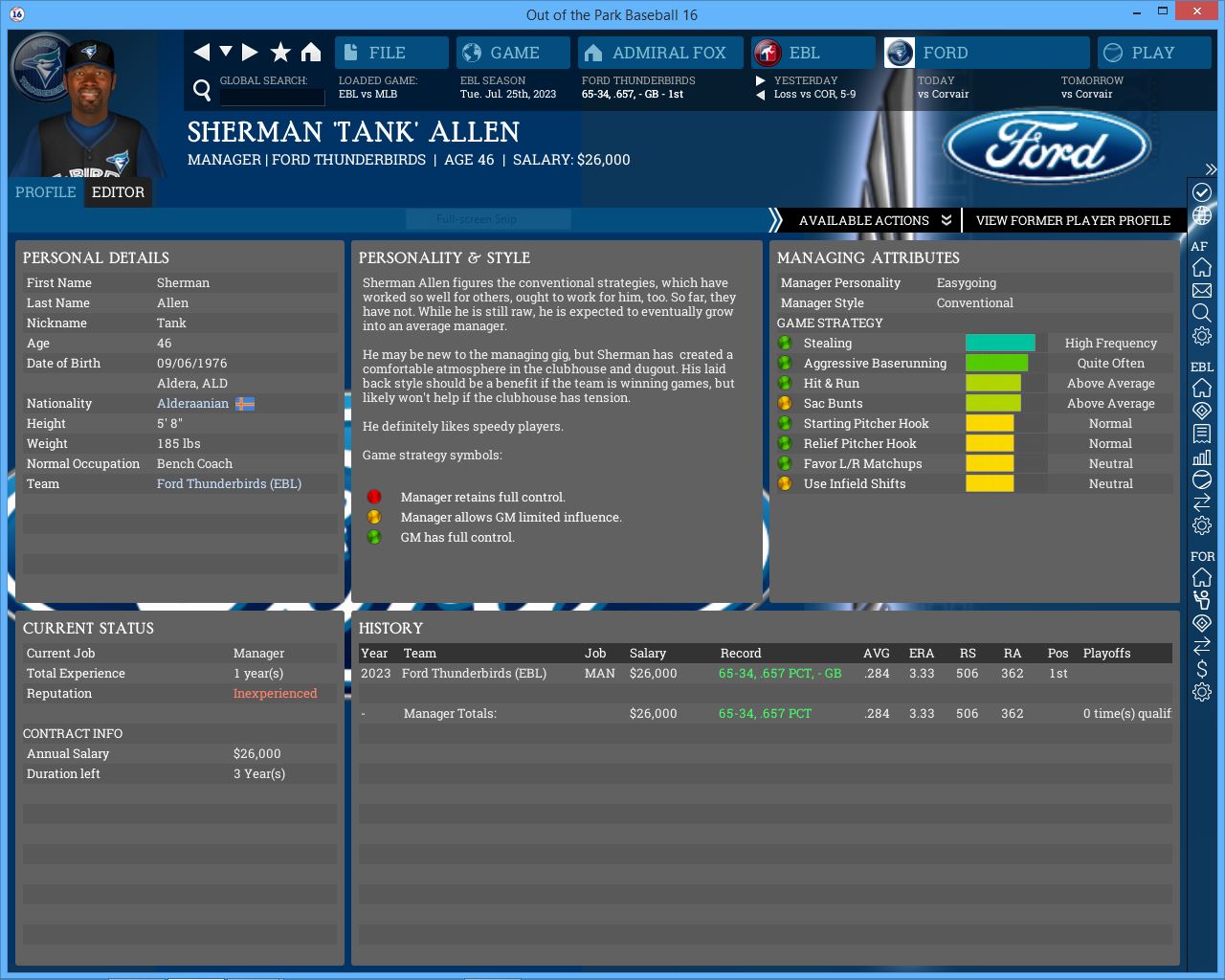Open the EBL home icon in sidebar
Image resolution: width=1225 pixels, height=980 pixels.
(x=1202, y=388)
